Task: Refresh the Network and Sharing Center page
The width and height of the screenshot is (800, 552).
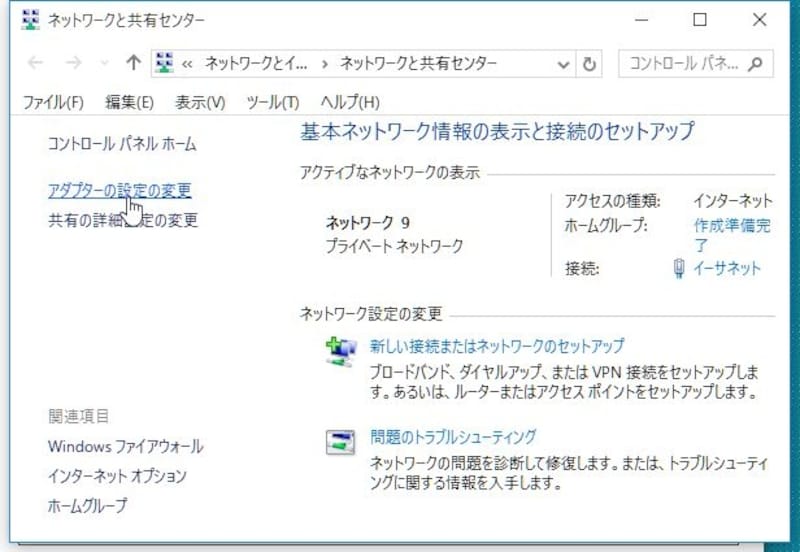Action: point(589,64)
